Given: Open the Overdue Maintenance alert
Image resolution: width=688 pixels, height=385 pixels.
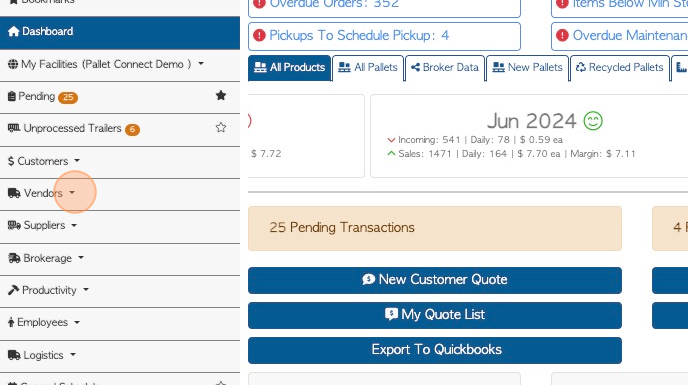Looking at the screenshot, I should point(619,36).
